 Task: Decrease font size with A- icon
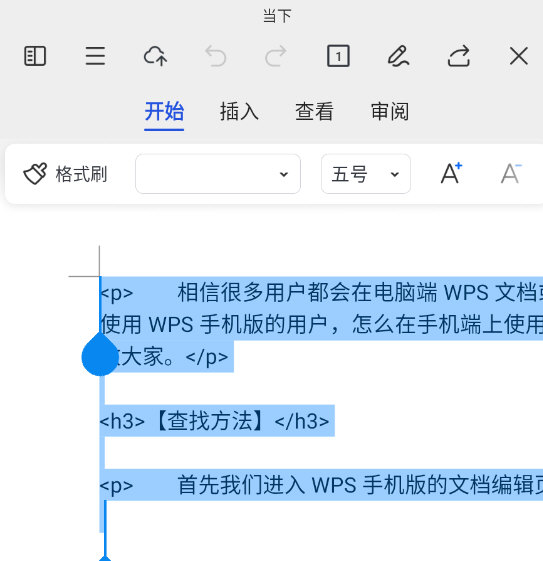pos(511,174)
